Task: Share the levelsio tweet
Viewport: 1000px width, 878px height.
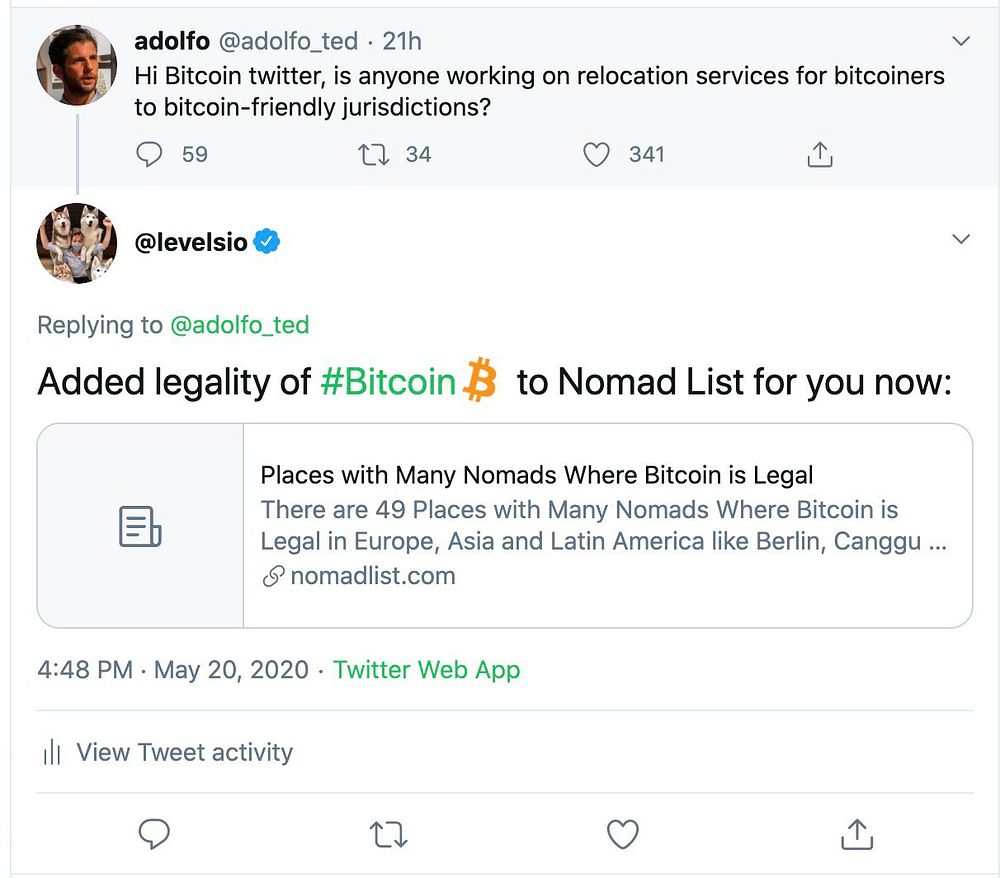Action: point(856,833)
